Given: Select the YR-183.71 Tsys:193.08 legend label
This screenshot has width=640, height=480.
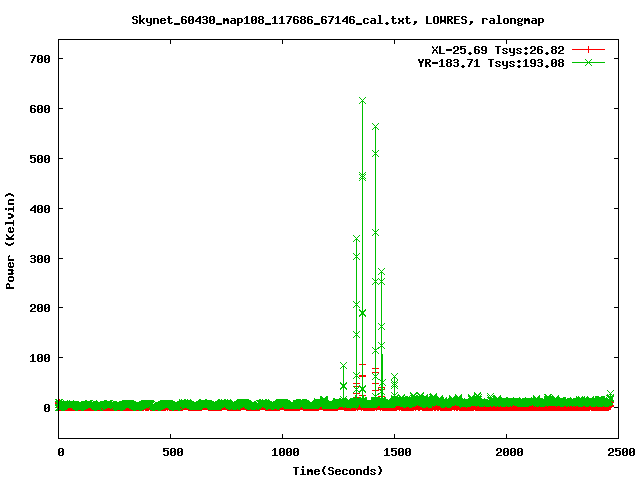Looking at the screenshot, I should 491,63.
